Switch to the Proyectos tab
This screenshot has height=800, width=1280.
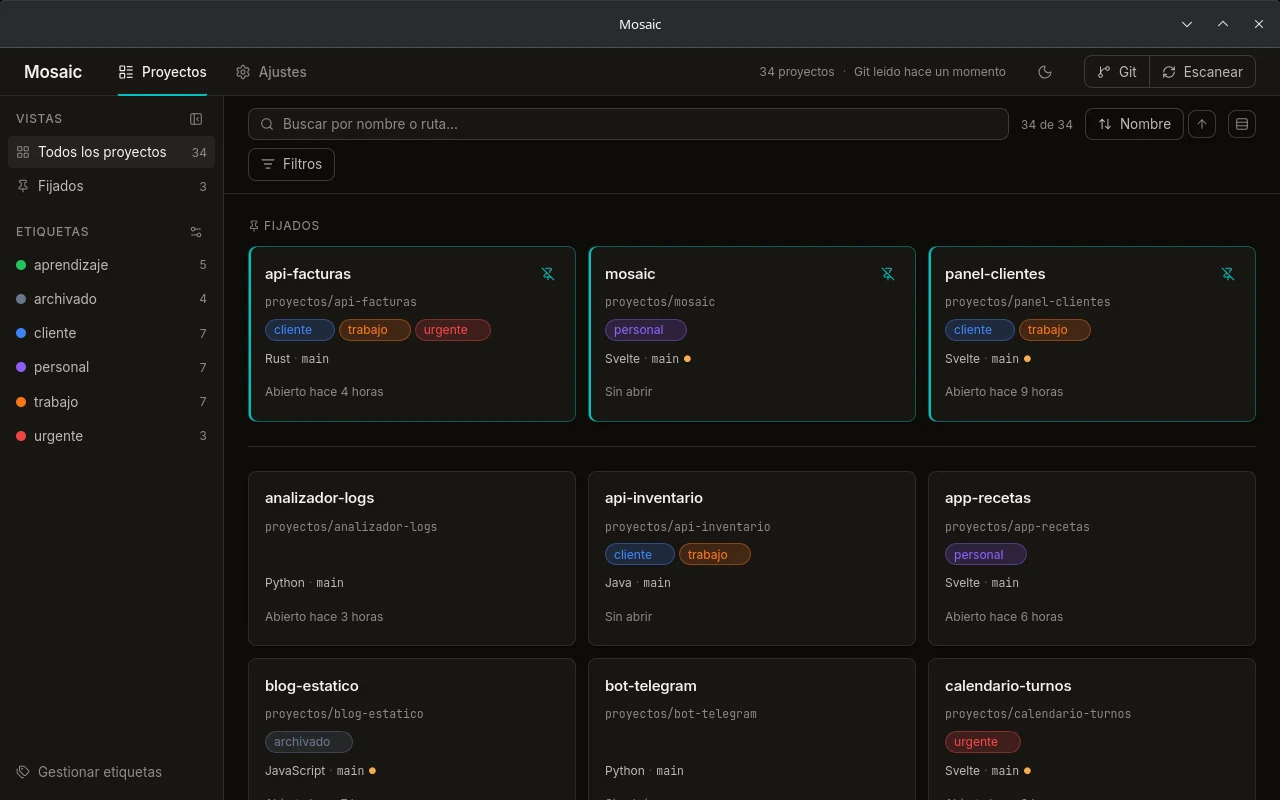click(x=162, y=72)
